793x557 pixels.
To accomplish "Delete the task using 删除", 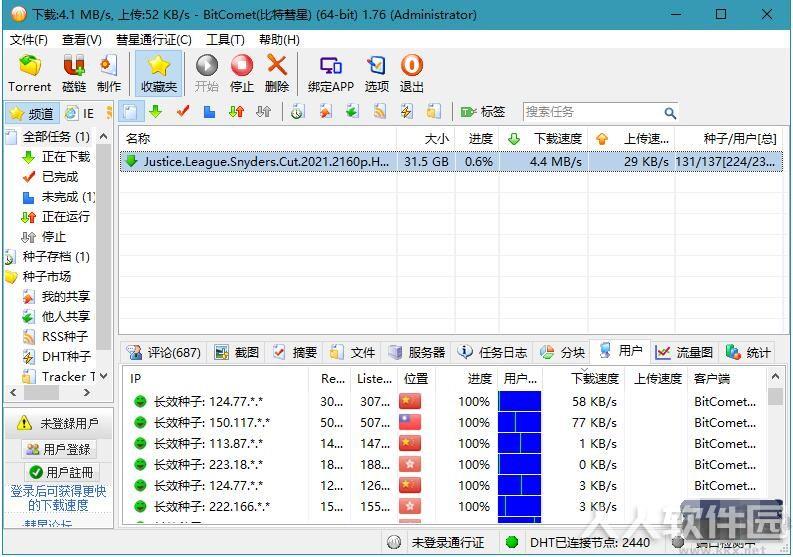I will click(x=277, y=74).
